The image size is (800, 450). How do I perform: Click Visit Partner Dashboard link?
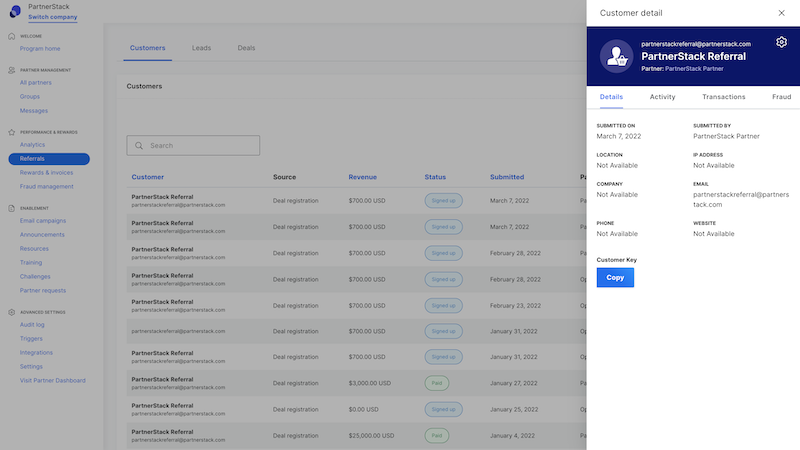point(53,381)
